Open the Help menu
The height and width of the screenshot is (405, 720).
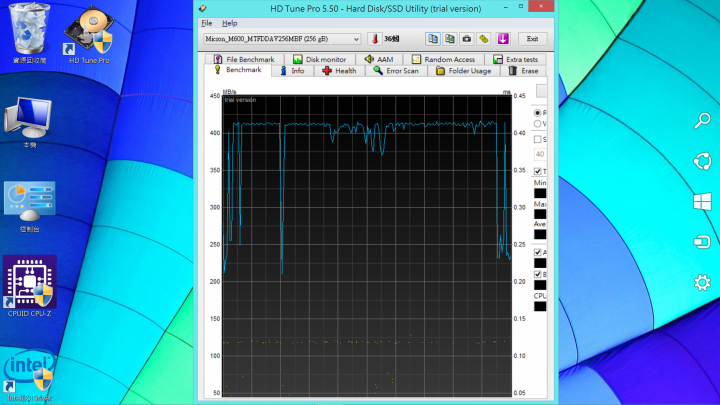pyautogui.click(x=230, y=23)
